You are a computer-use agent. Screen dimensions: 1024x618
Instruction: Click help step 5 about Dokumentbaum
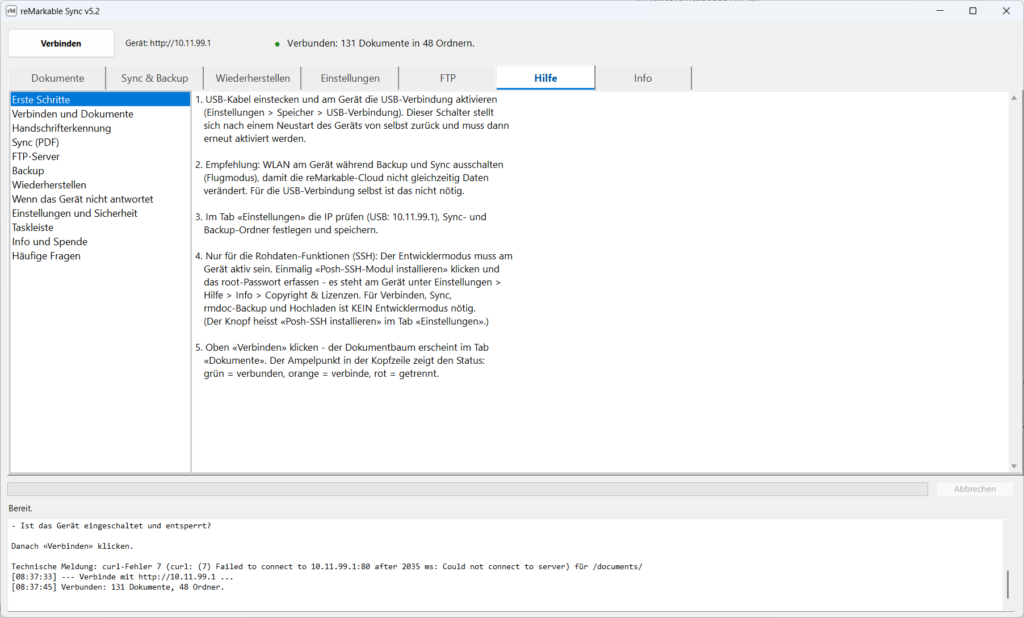342,361
